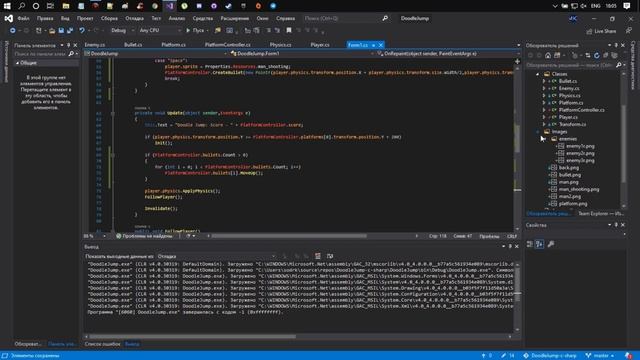Switch to the Platform.cs tab

click(x=173, y=45)
